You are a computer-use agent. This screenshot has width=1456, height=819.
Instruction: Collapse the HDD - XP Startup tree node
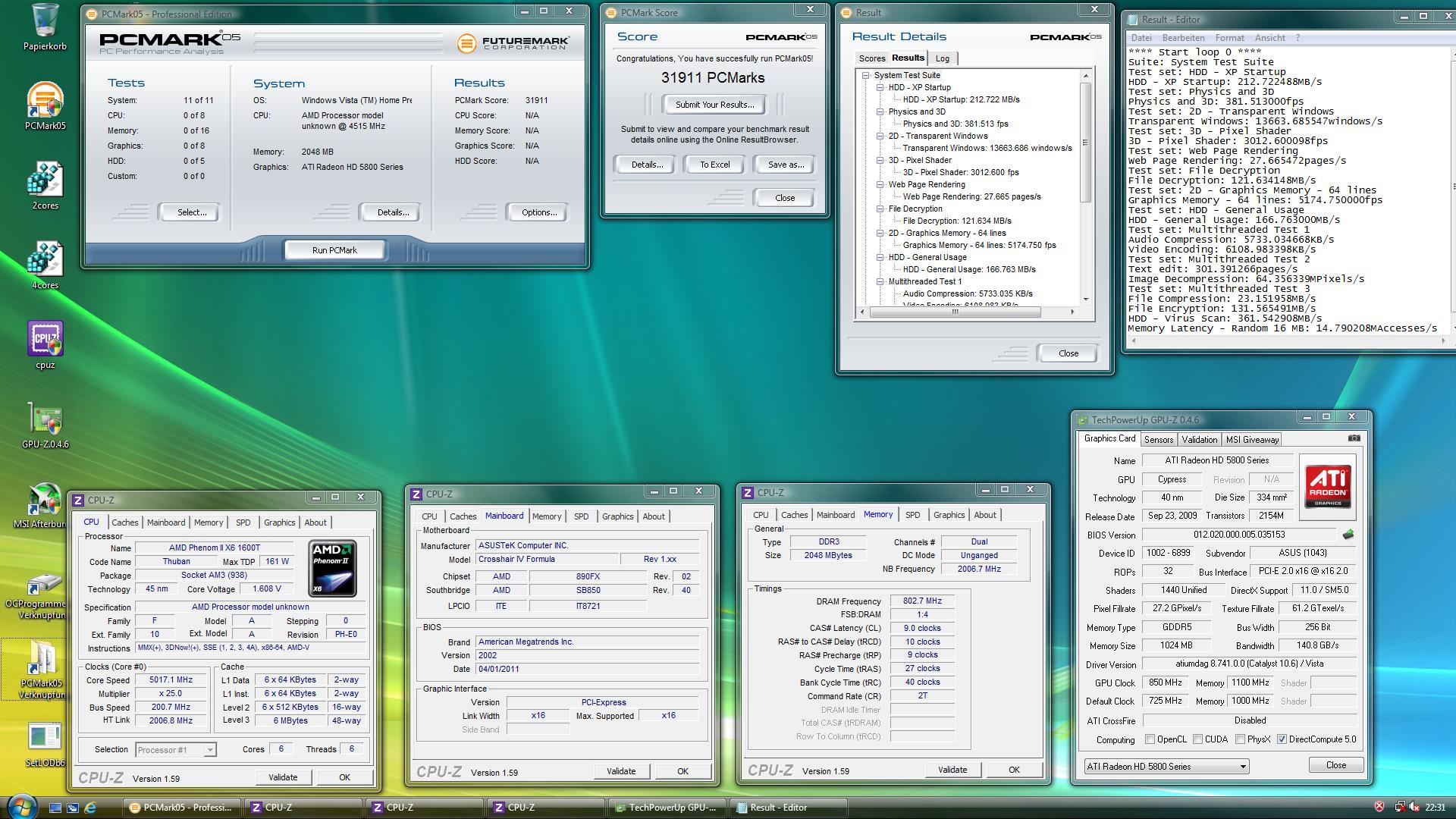click(880, 87)
